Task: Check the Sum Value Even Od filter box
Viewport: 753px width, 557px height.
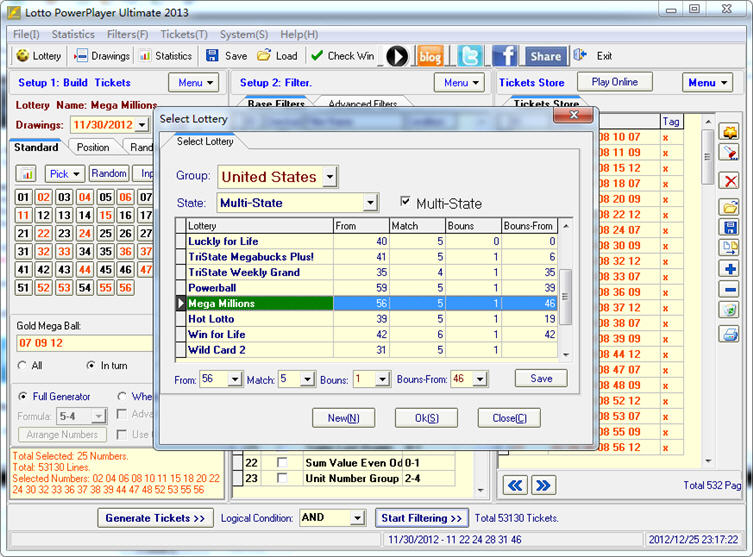Action: tap(282, 462)
